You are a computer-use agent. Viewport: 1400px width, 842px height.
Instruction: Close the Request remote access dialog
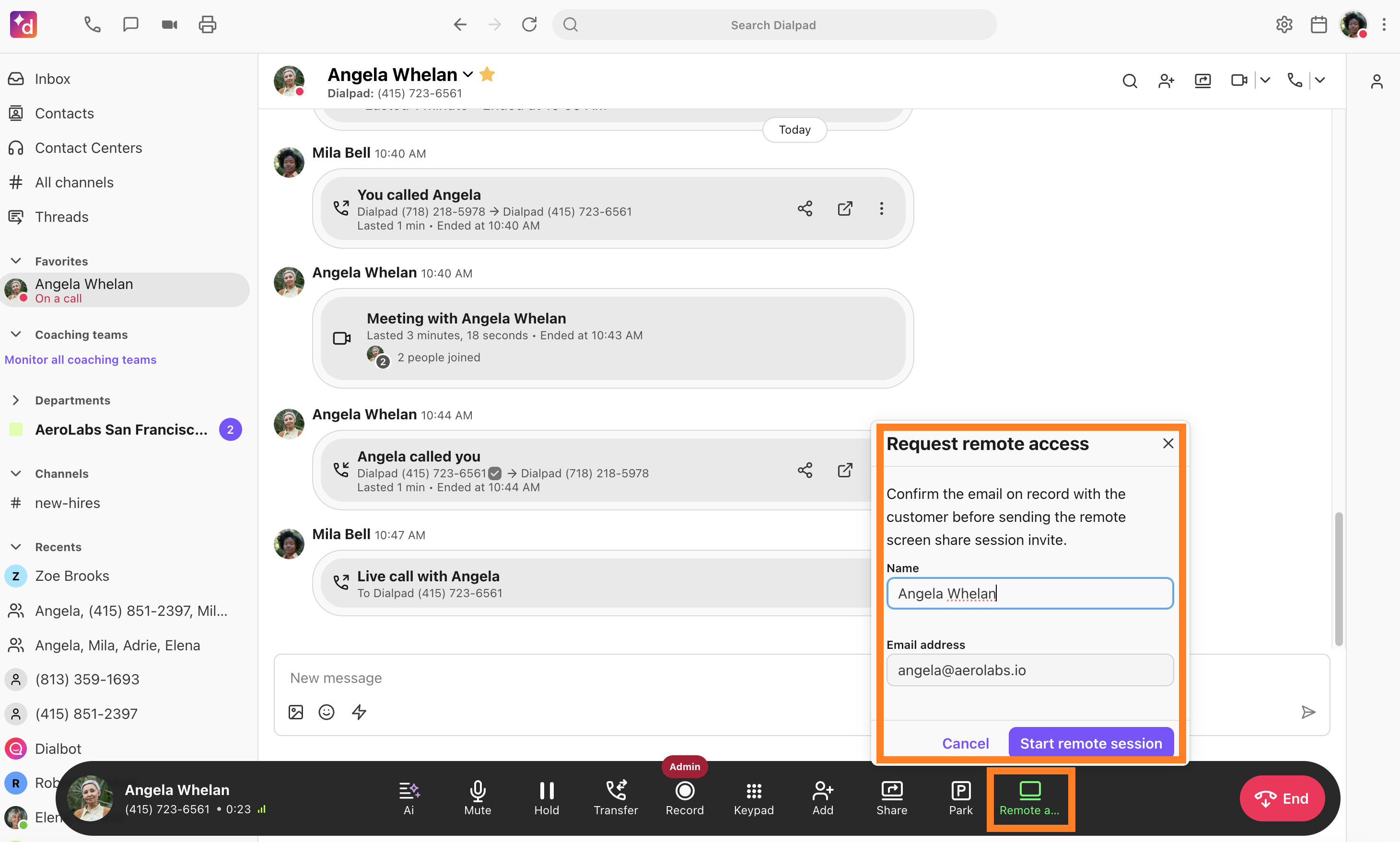coord(1168,443)
